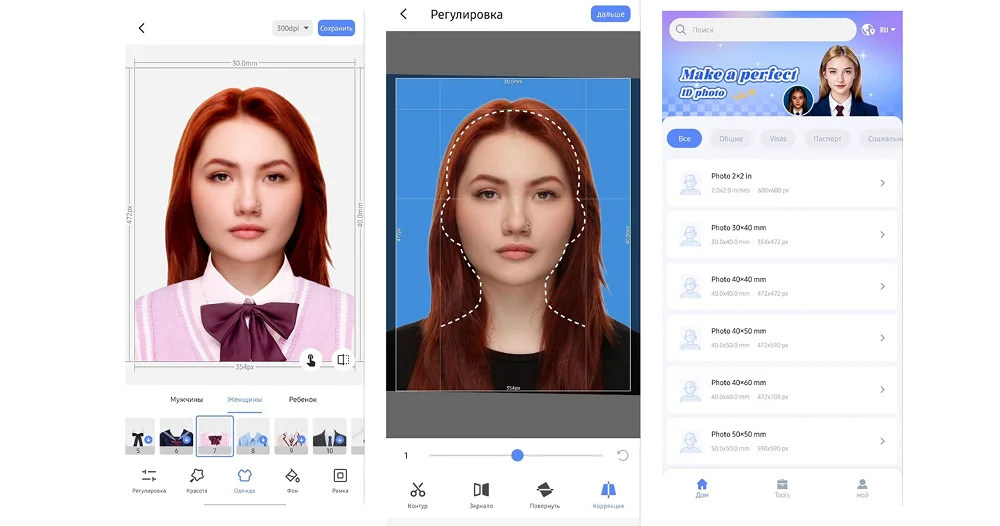Select the Все category filter
This screenshot has width=1000, height=526.
point(684,138)
